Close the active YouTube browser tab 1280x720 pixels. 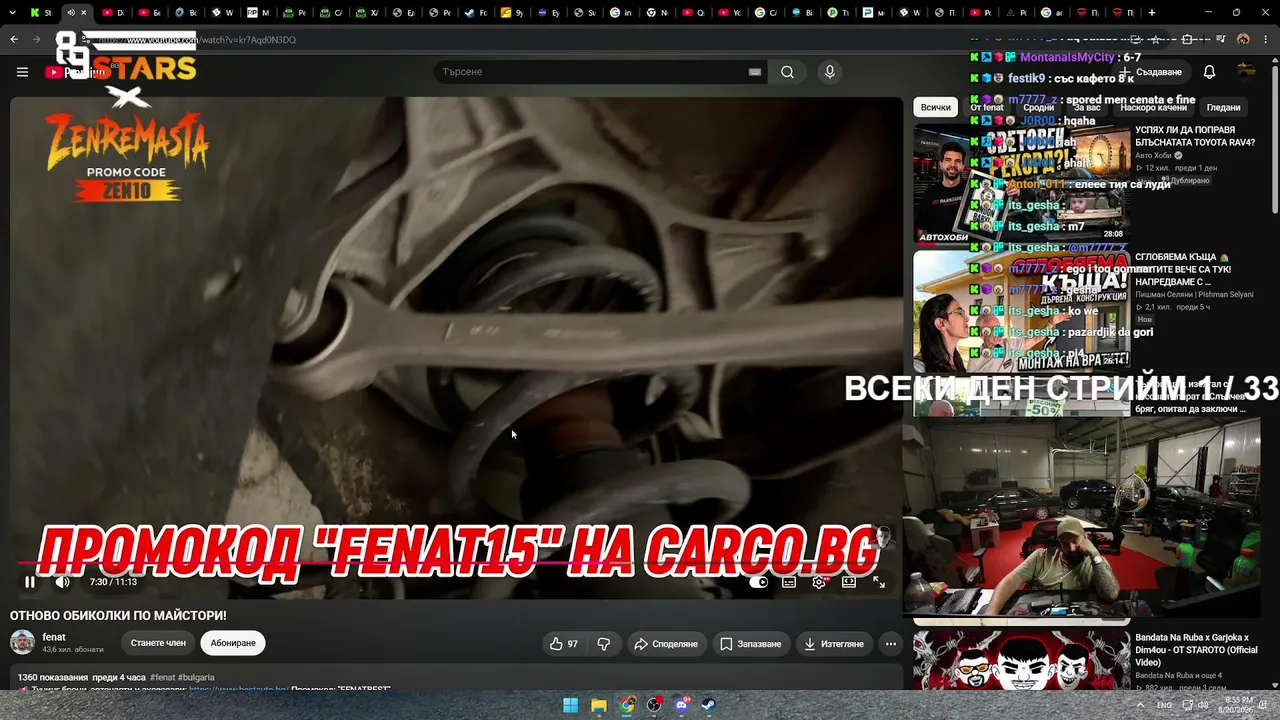(x=83, y=13)
